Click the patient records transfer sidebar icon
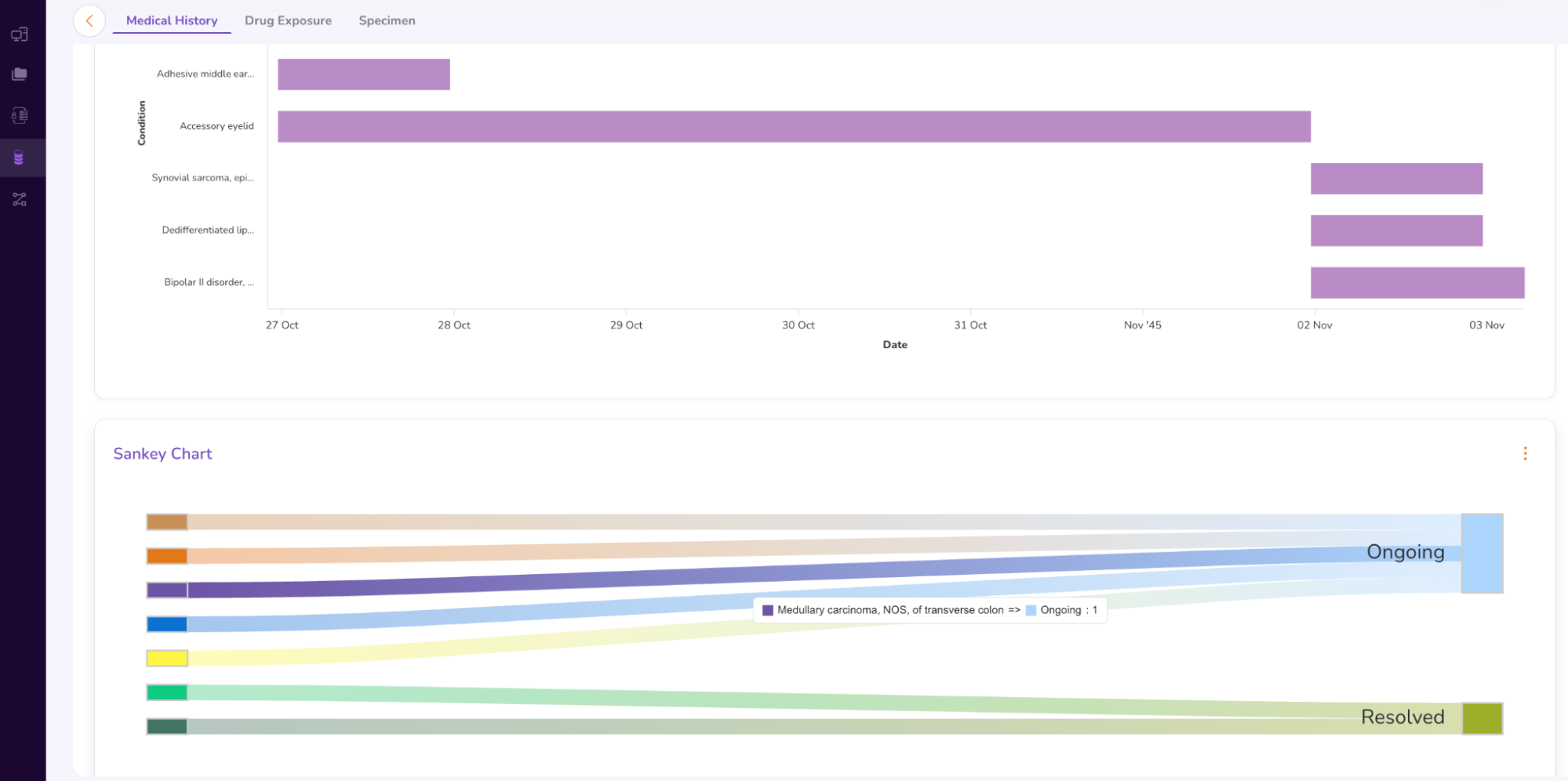 [x=20, y=116]
